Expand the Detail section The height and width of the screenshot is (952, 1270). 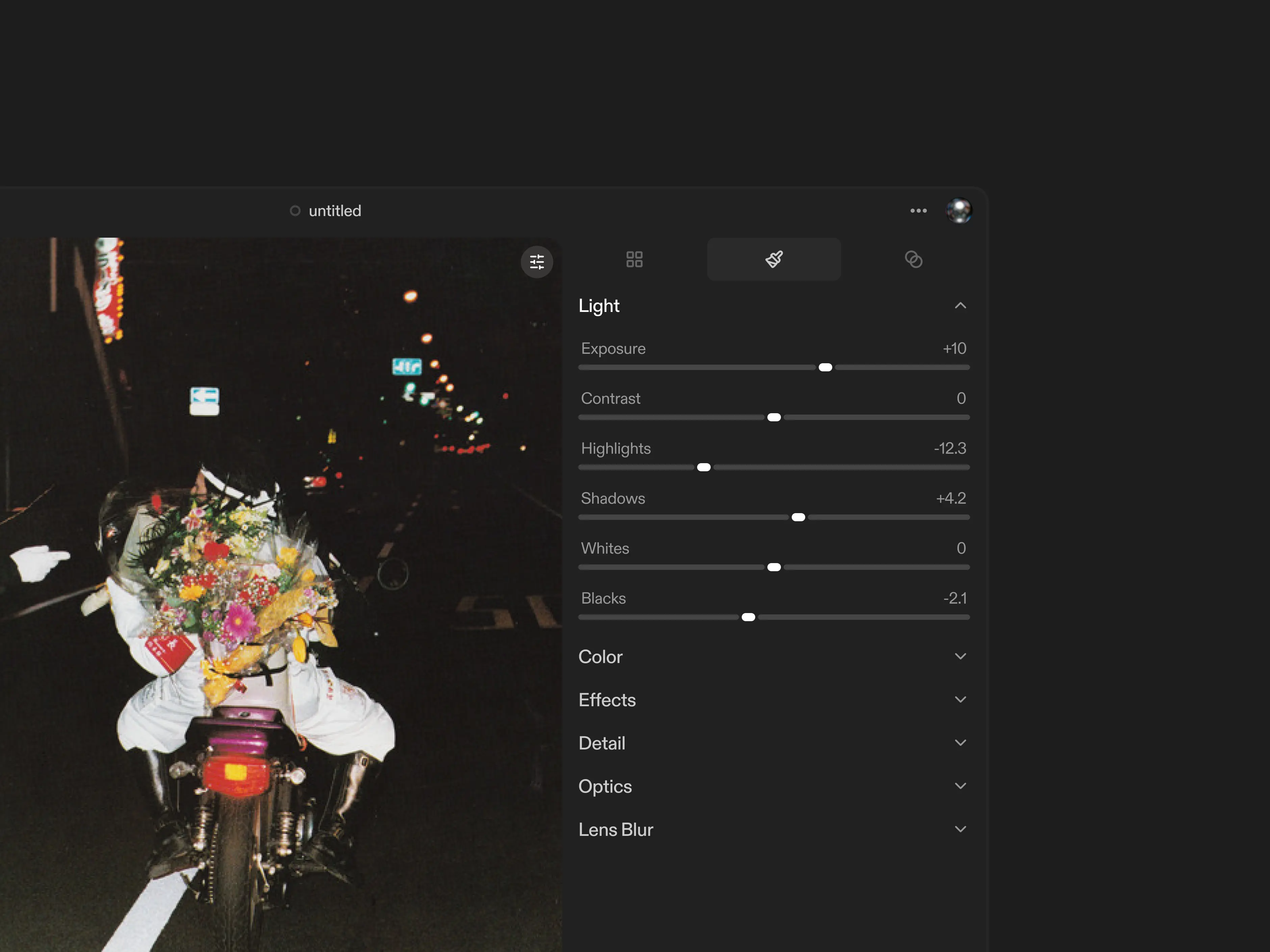(x=960, y=743)
